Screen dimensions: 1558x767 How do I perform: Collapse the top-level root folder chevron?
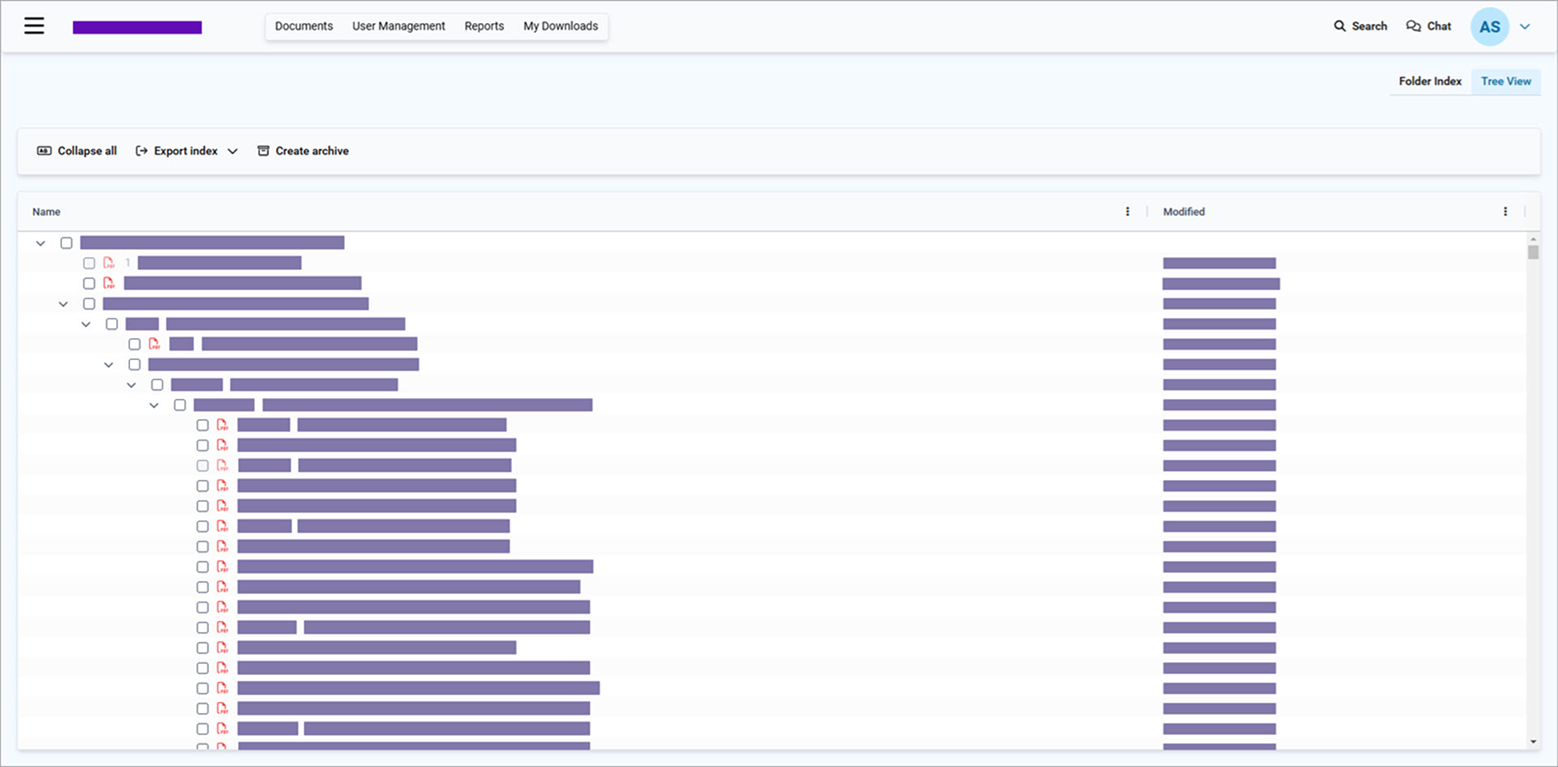(x=41, y=243)
